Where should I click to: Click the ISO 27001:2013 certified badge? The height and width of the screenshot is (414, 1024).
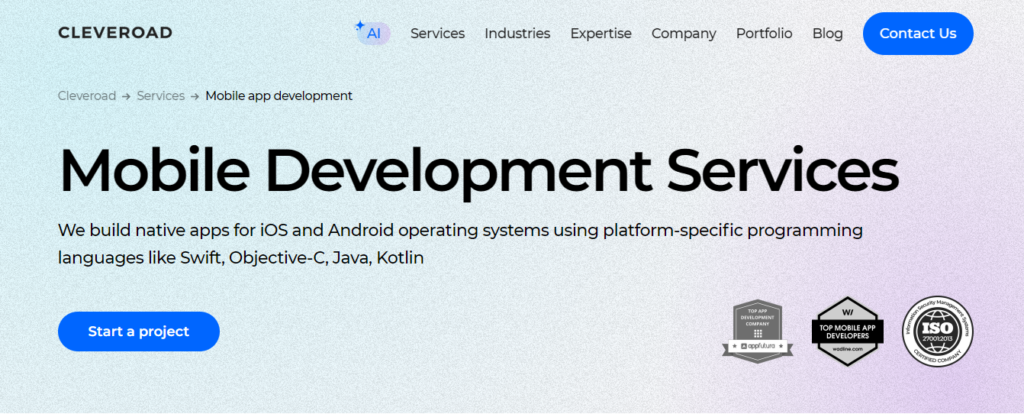938,331
